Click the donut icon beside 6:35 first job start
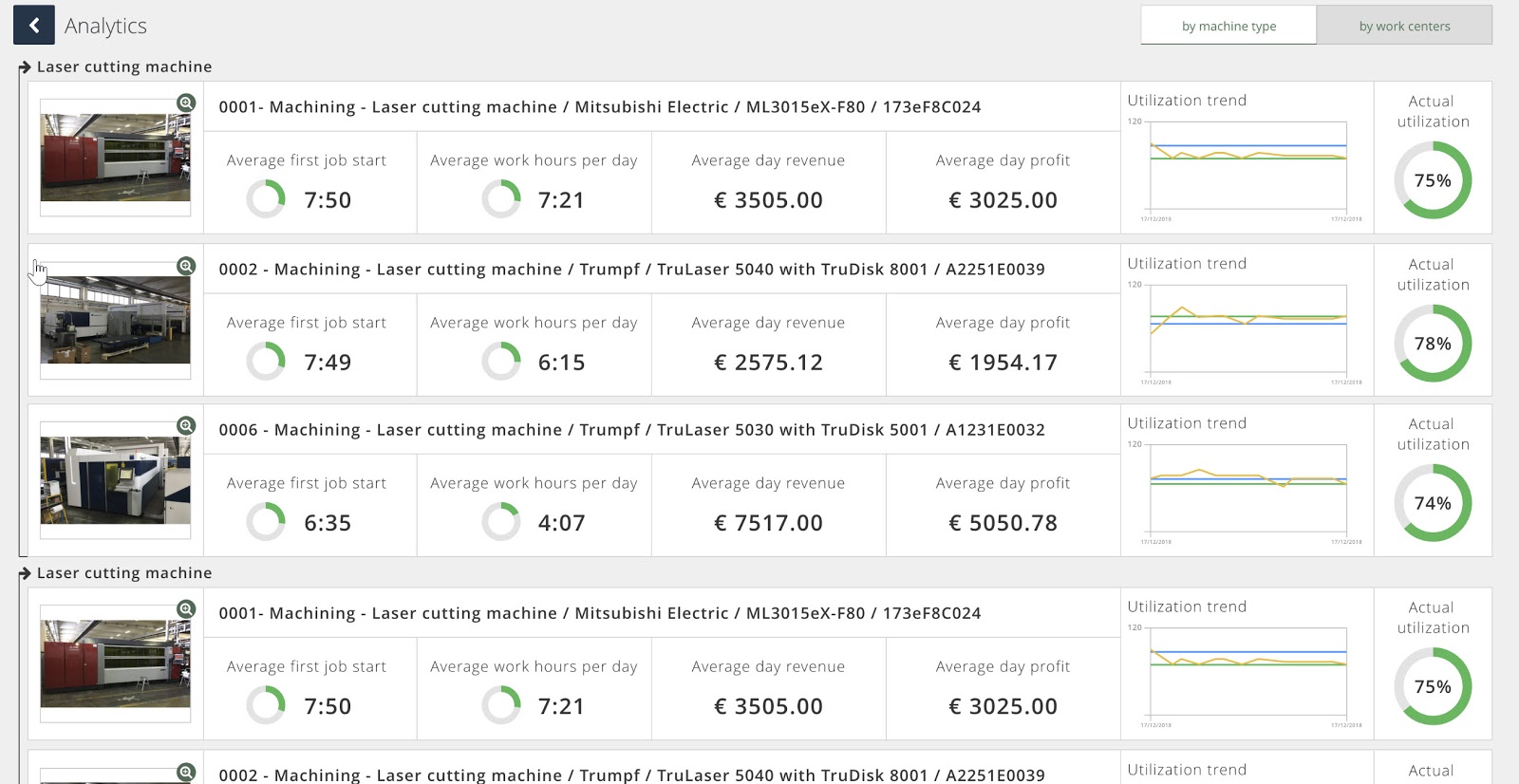Screen dimensions: 1519x784 [x=266, y=522]
